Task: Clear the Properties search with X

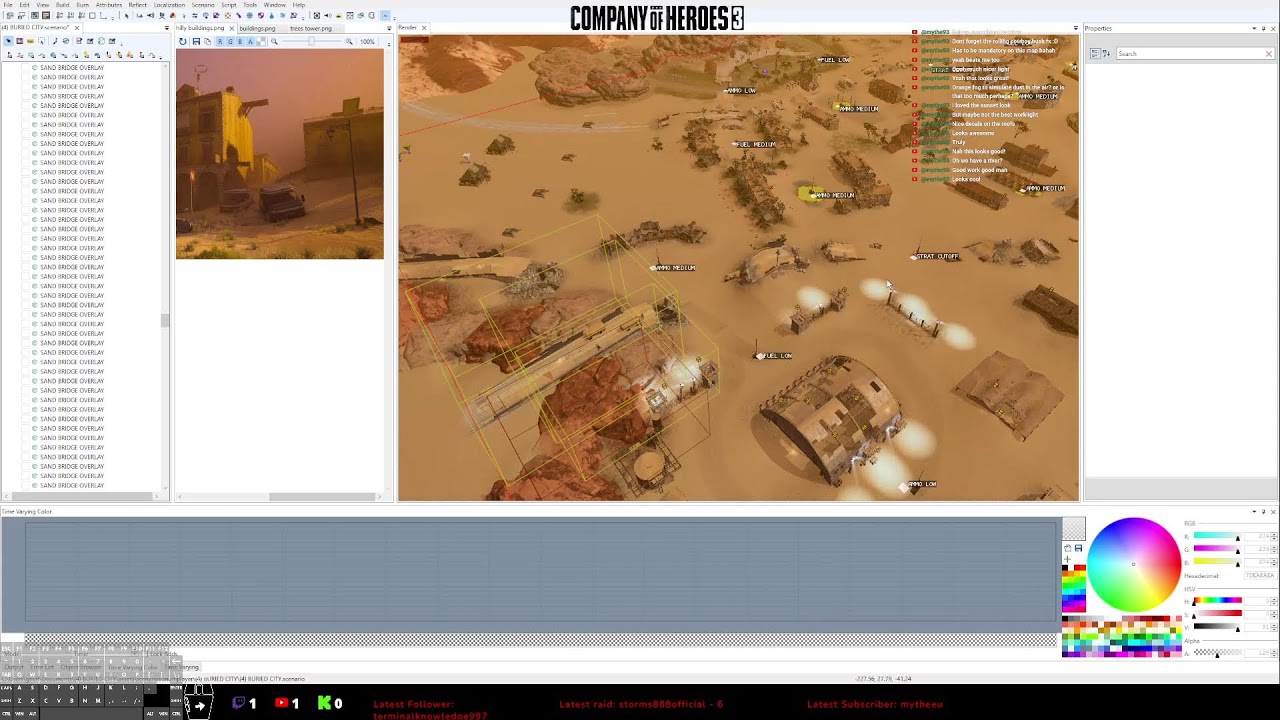Action: 1269,53
